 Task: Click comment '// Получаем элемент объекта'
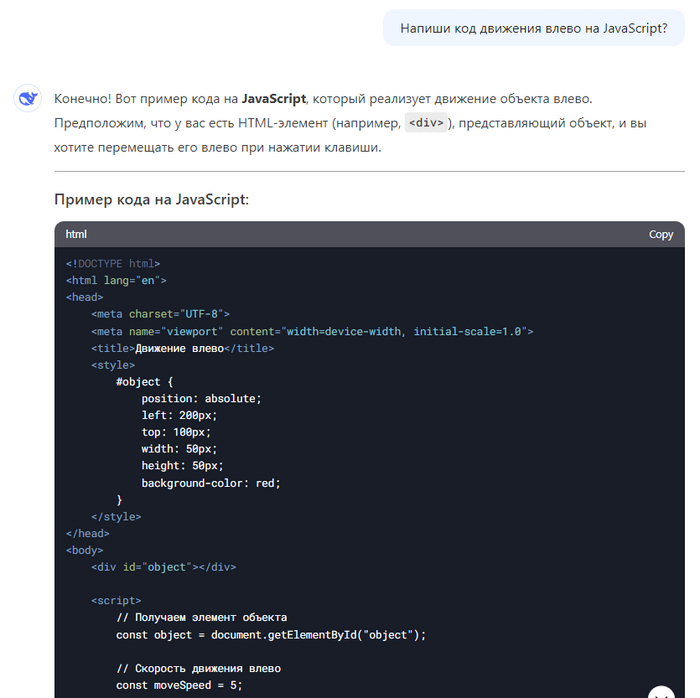click(201, 618)
